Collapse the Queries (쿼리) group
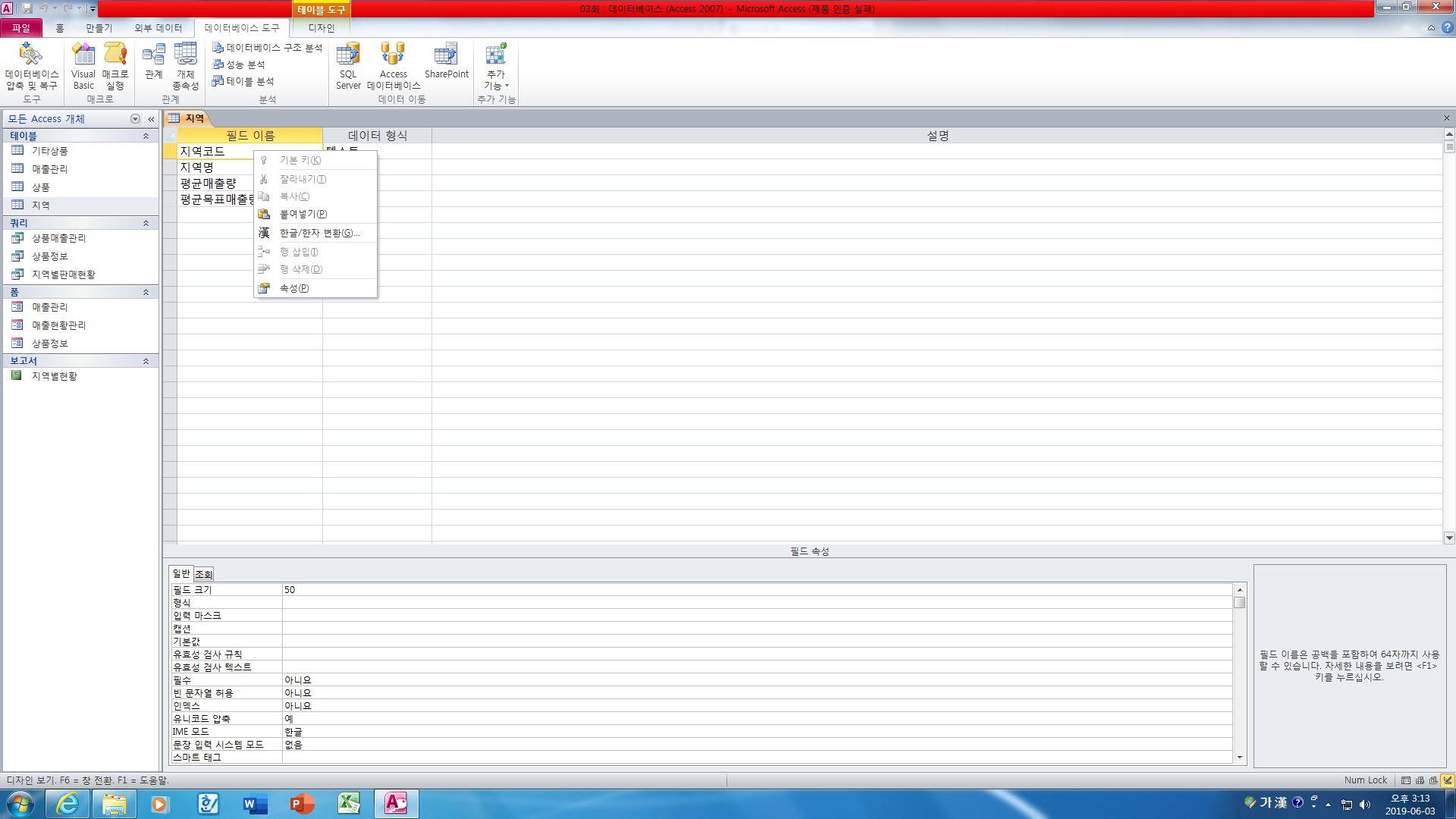1456x819 pixels. [146, 223]
